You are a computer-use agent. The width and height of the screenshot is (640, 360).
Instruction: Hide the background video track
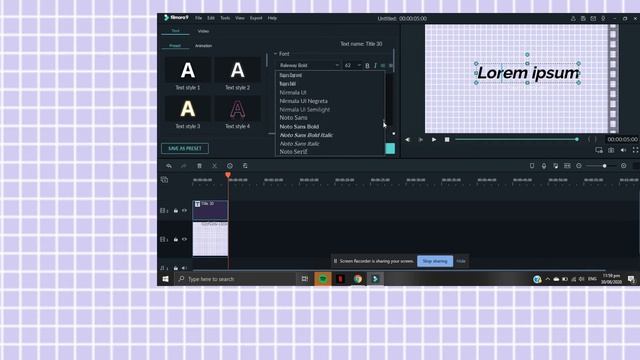(184, 239)
